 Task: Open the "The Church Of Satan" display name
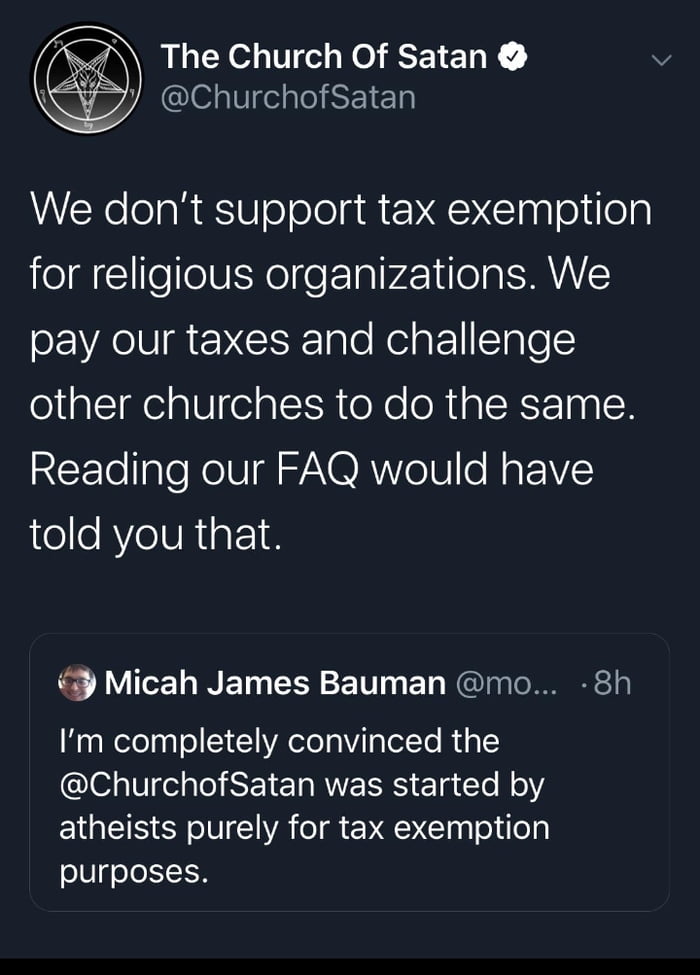click(325, 58)
